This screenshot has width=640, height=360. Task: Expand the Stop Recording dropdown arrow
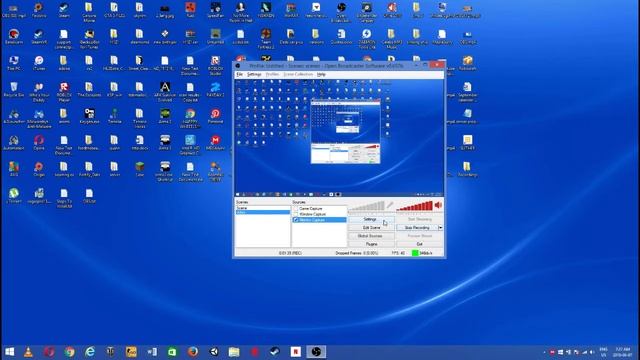440,228
